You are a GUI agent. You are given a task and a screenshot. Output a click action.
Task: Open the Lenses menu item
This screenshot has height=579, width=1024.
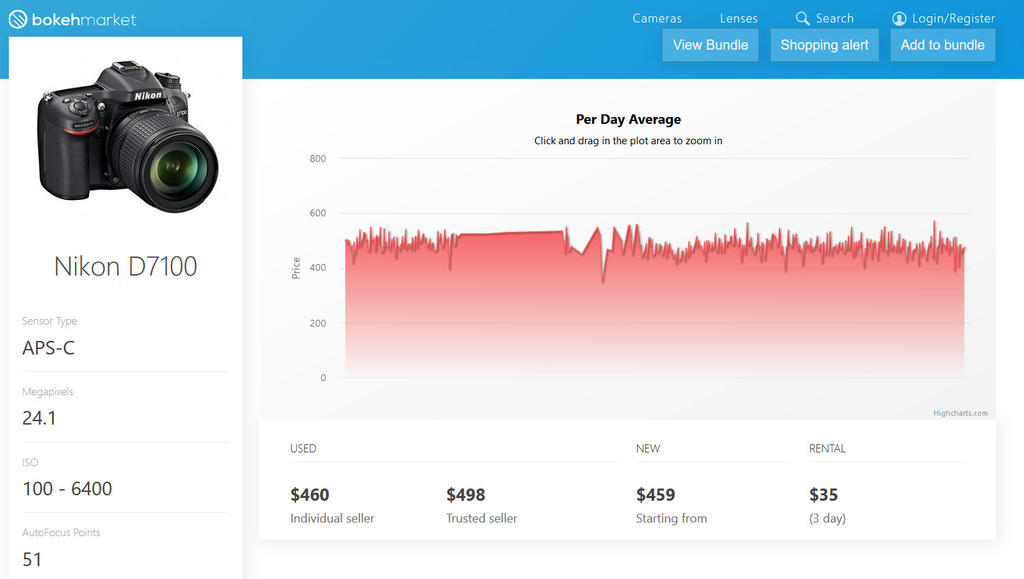pos(738,18)
